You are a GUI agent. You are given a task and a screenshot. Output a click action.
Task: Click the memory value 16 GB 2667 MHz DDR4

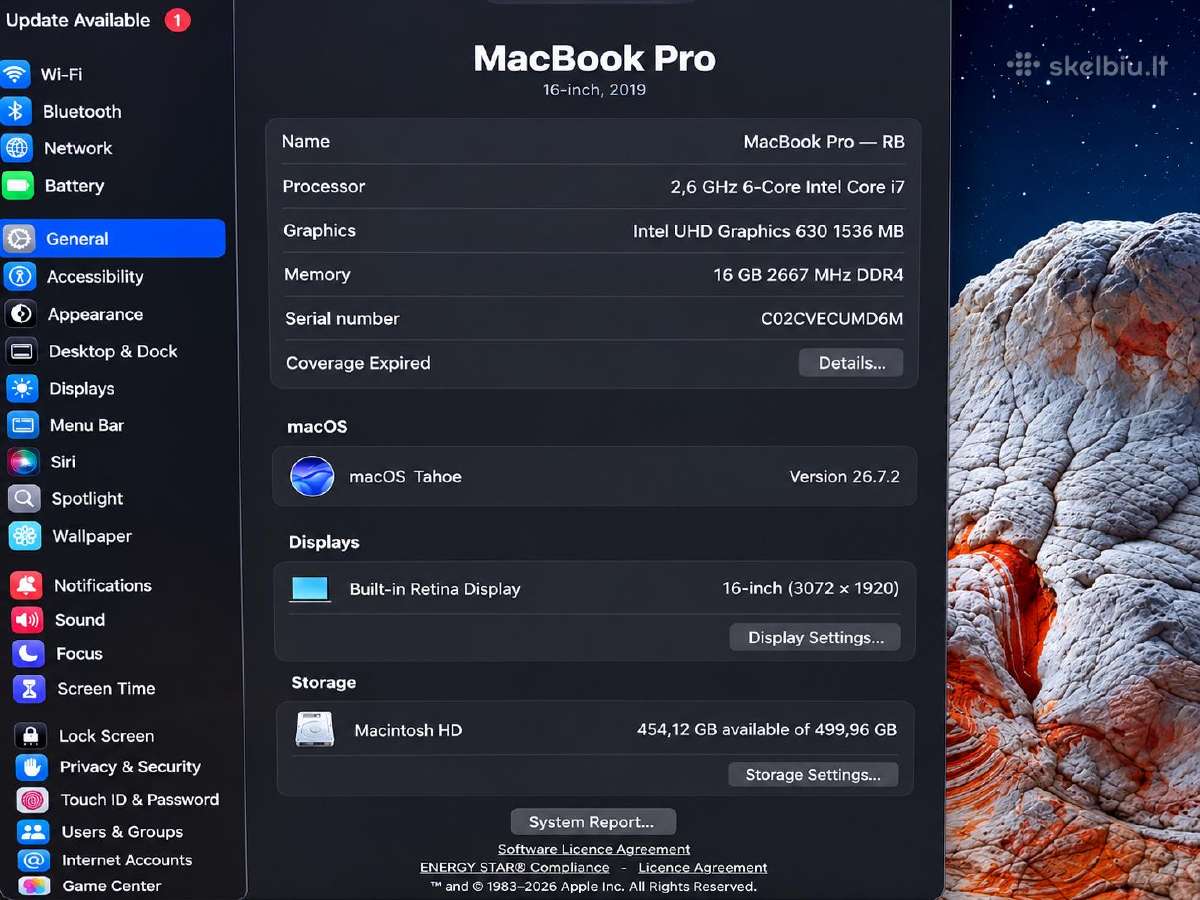(808, 275)
